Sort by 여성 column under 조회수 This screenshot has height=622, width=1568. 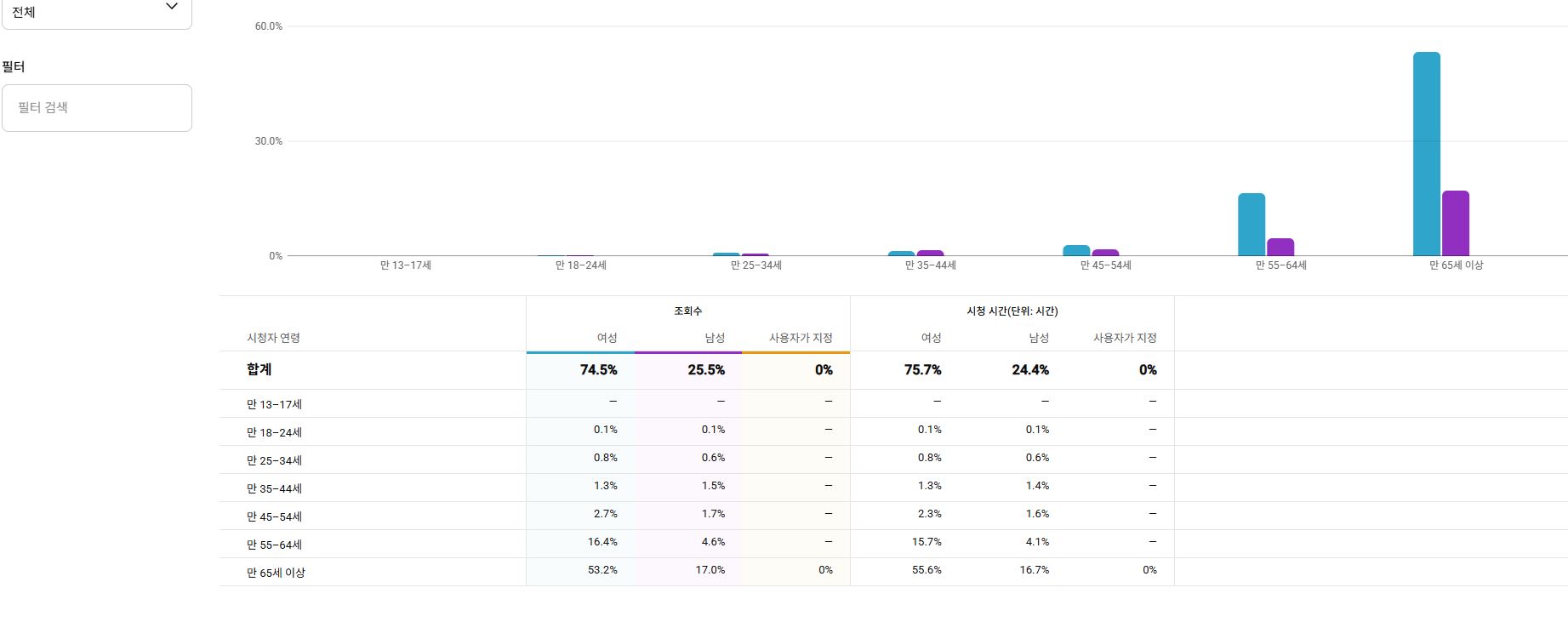607,338
